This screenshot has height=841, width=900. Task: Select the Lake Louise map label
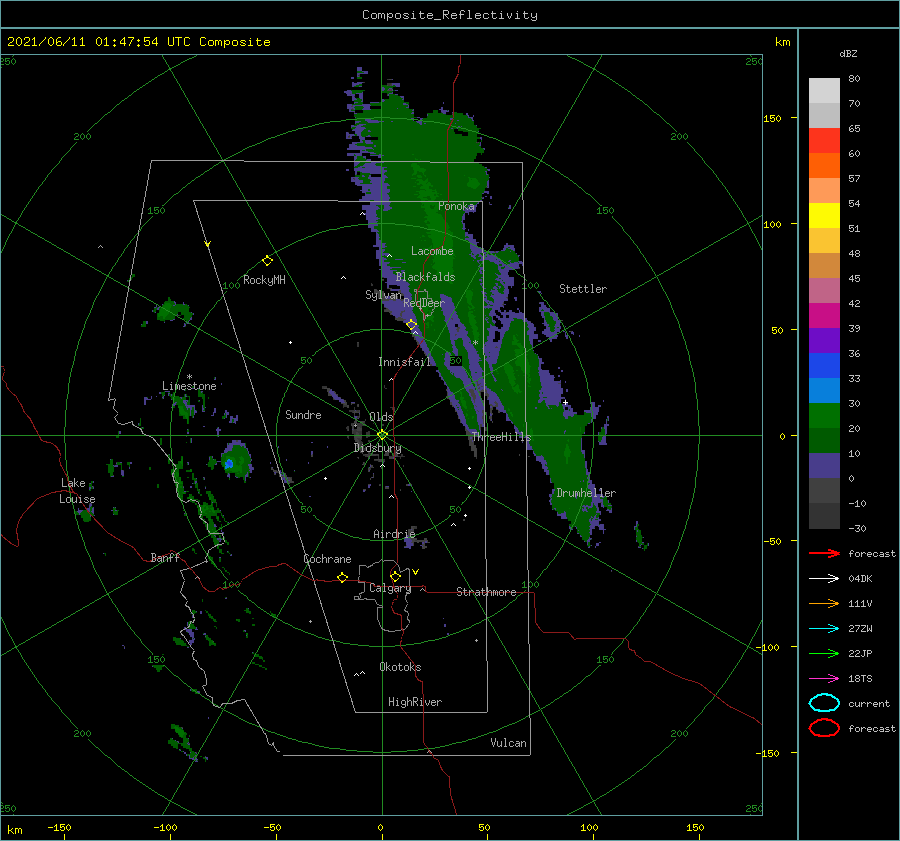[77, 491]
